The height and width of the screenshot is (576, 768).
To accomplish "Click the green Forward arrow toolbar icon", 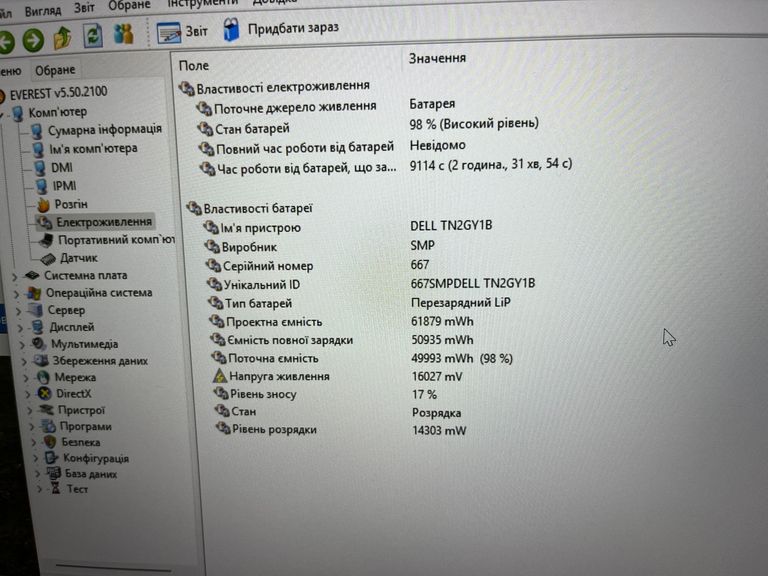I will pos(33,40).
